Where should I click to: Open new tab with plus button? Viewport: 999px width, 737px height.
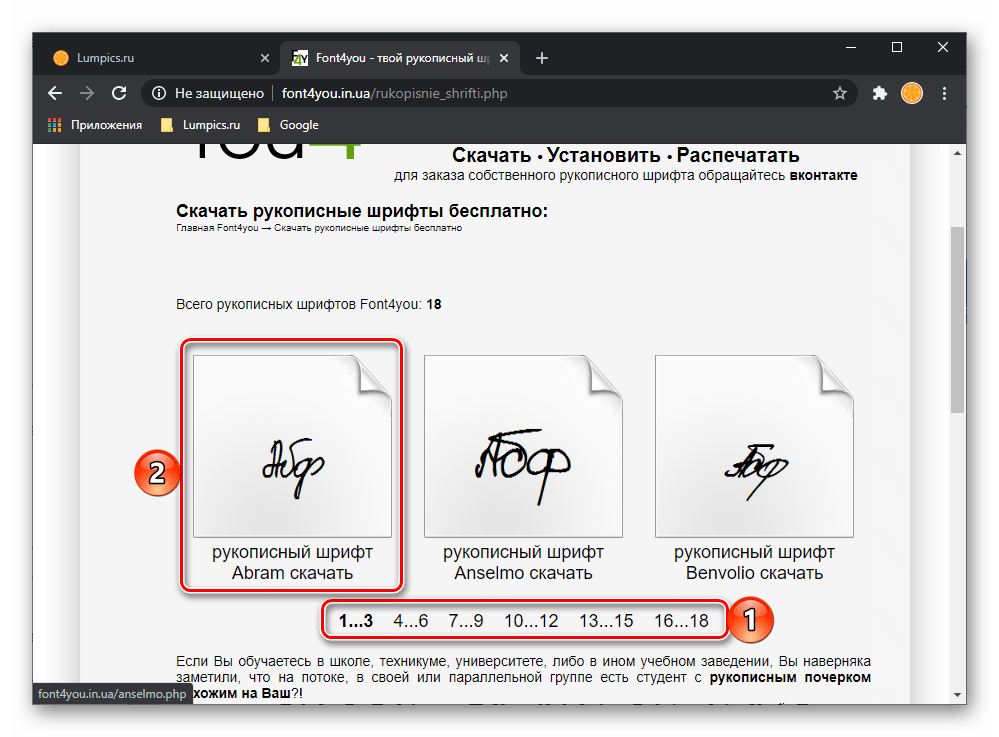pos(542,58)
